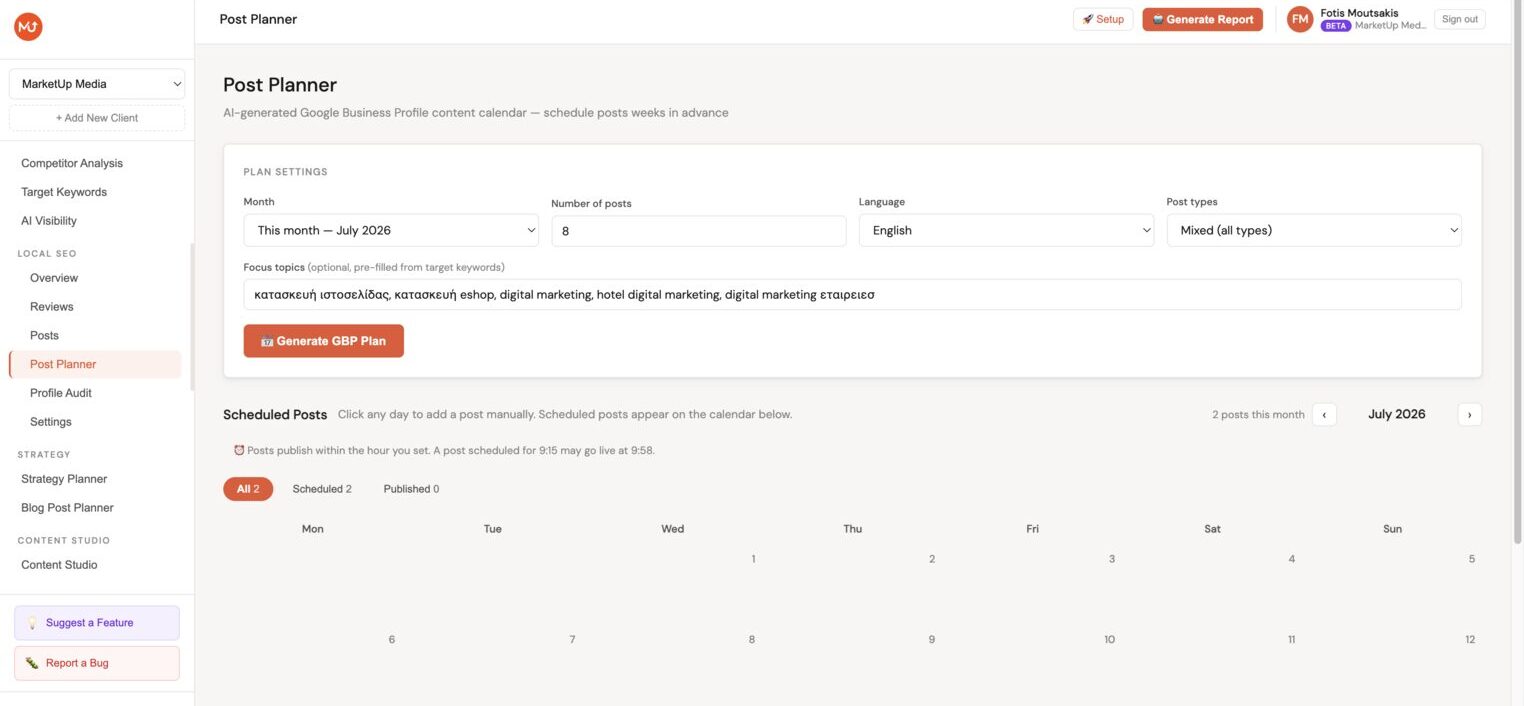
Task: Open the Language dropdown
Action: (1006, 230)
